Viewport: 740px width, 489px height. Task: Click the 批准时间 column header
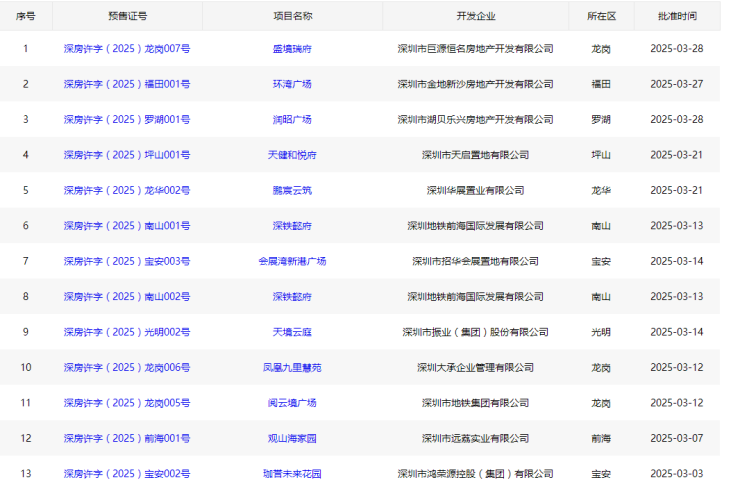tap(677, 16)
